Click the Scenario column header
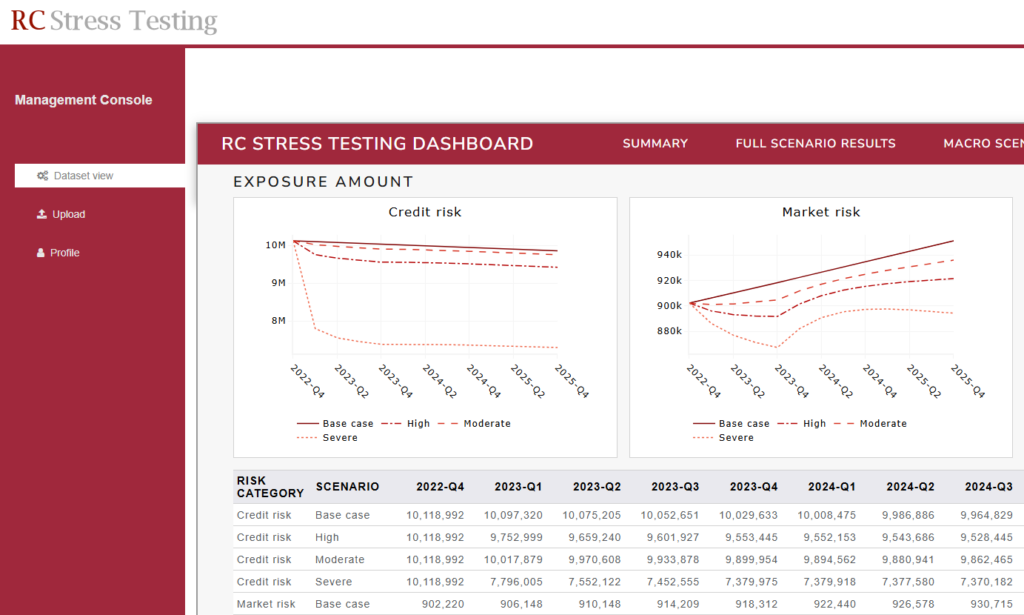1024x615 pixels. pos(347,487)
